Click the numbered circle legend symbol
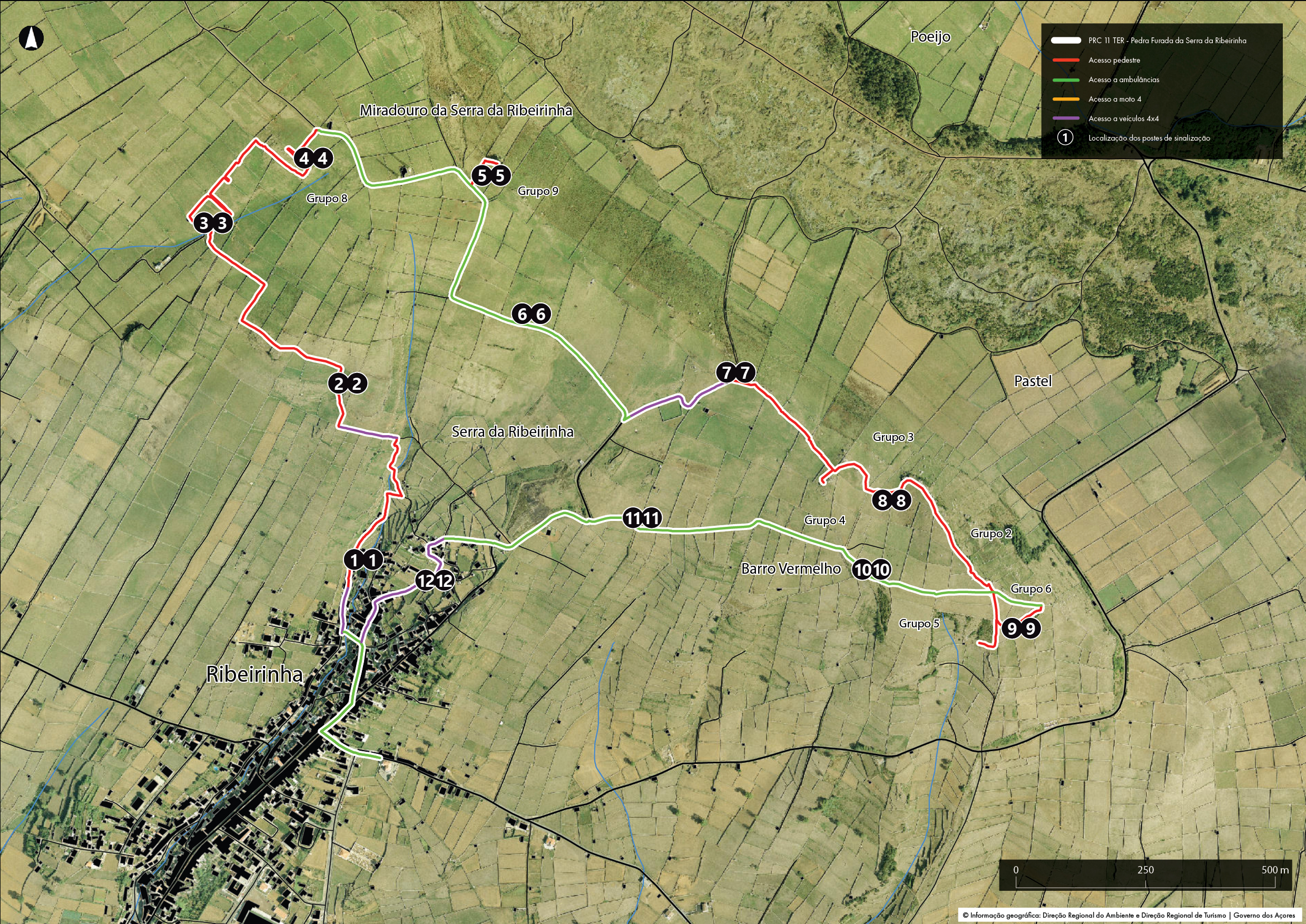Viewport: 1306px width, 924px height. pyautogui.click(x=1065, y=137)
